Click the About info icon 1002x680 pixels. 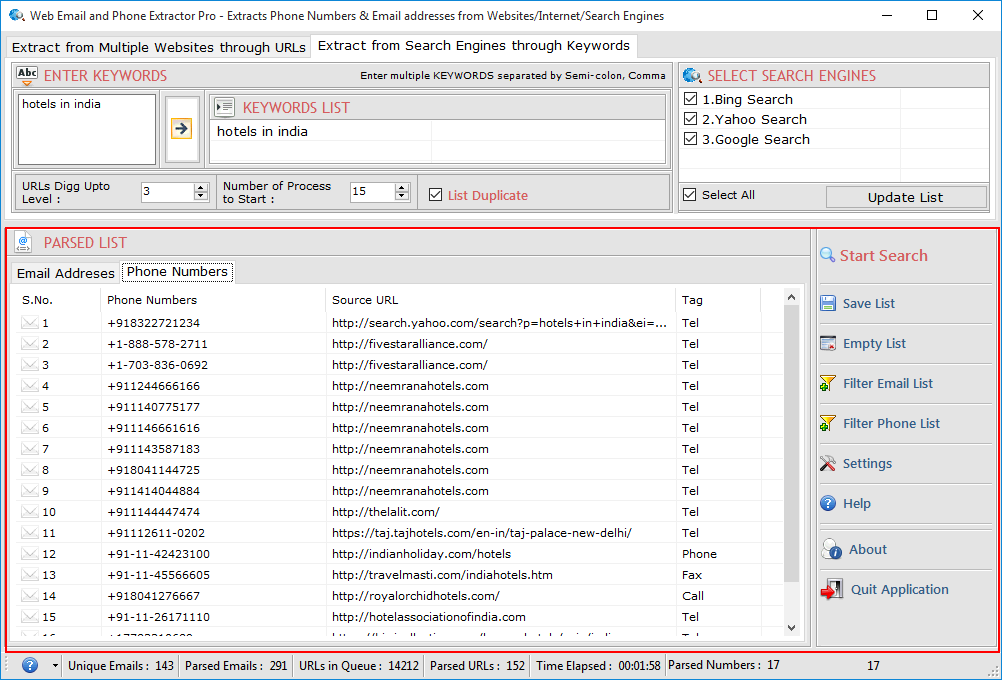(831, 549)
